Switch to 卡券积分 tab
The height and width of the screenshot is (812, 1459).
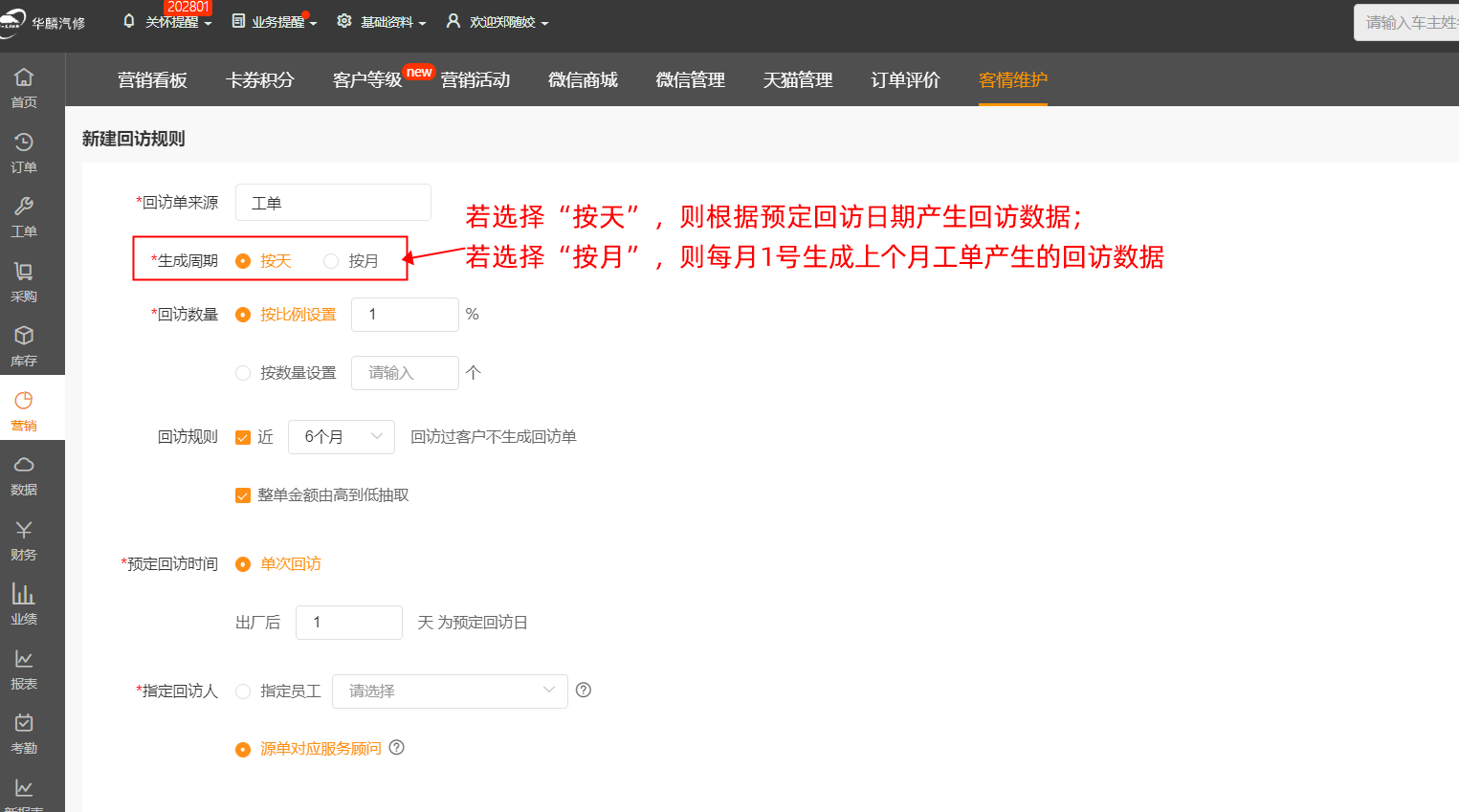[x=259, y=79]
